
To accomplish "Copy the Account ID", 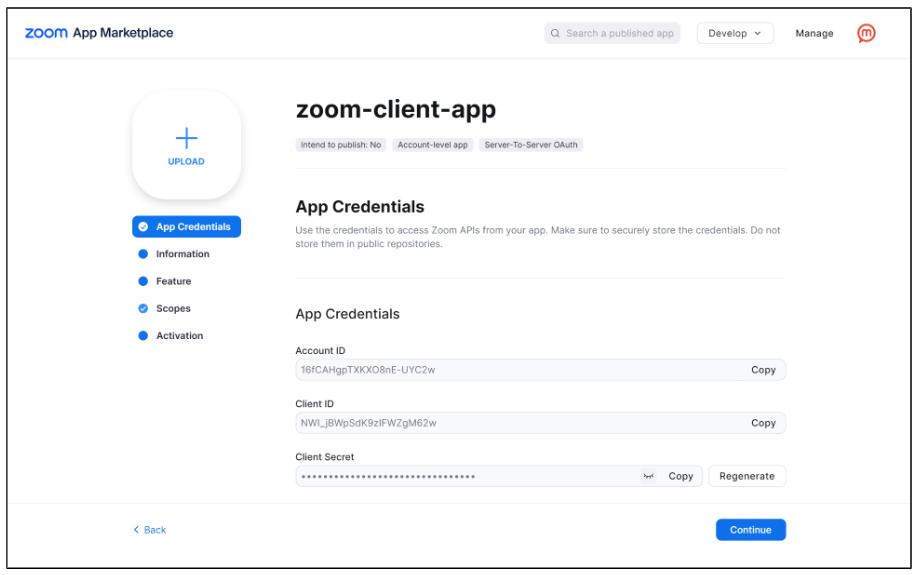I will tap(763, 370).
